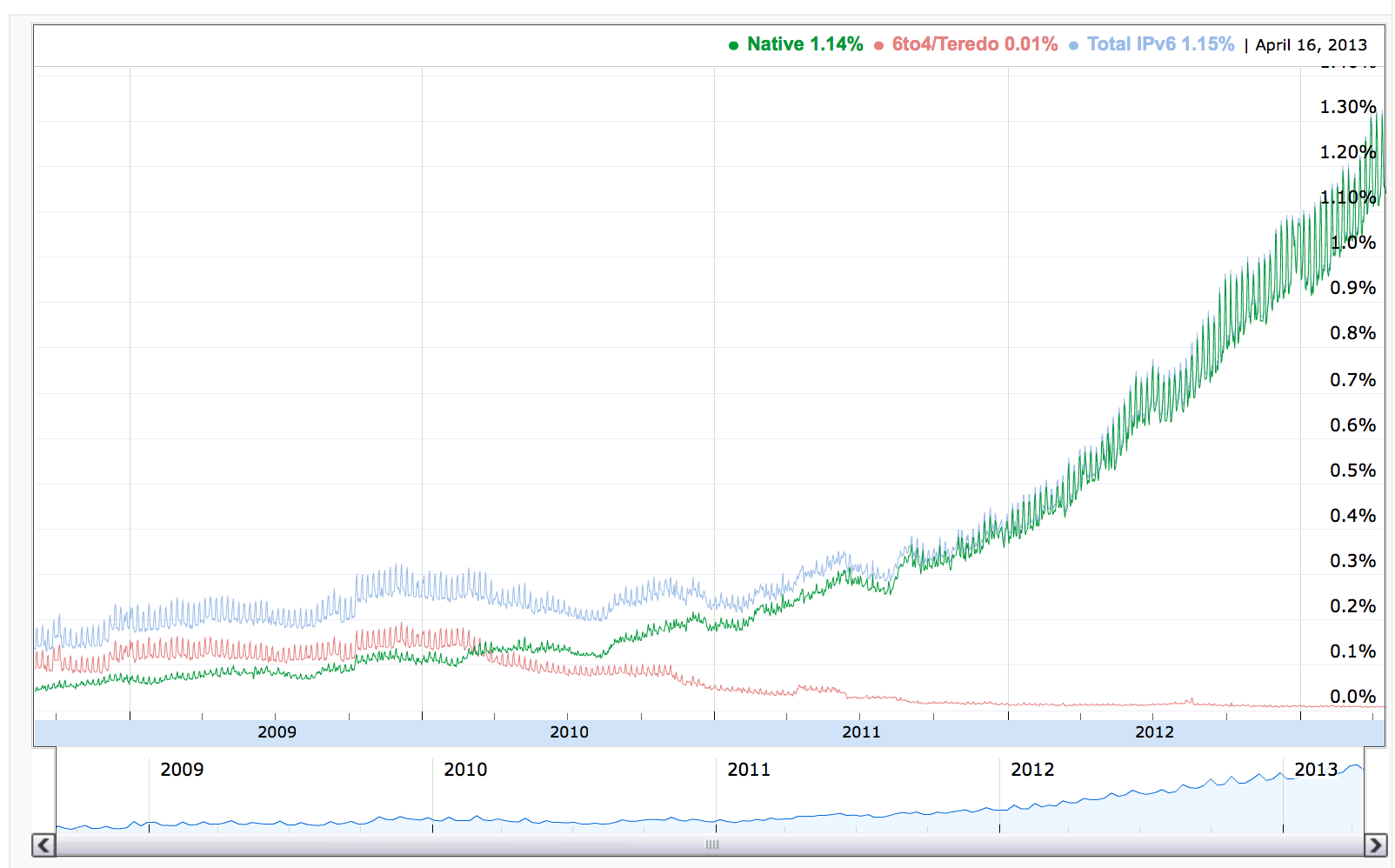The image size is (1395, 868).
Task: Click 2010 in the bottom overview range selector
Action: tap(465, 770)
